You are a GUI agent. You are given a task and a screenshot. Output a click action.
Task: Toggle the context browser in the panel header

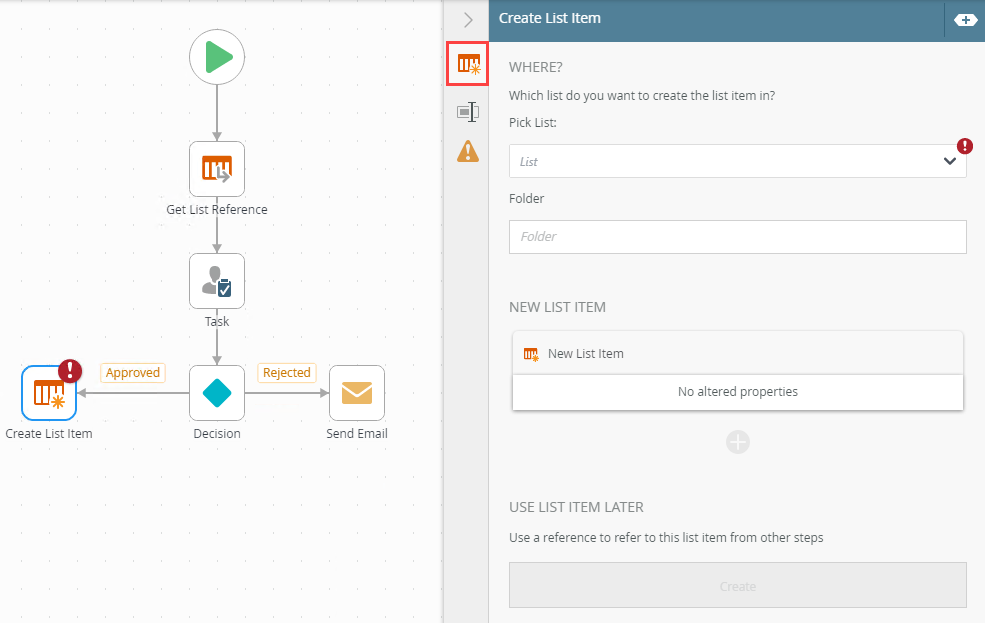[965, 20]
